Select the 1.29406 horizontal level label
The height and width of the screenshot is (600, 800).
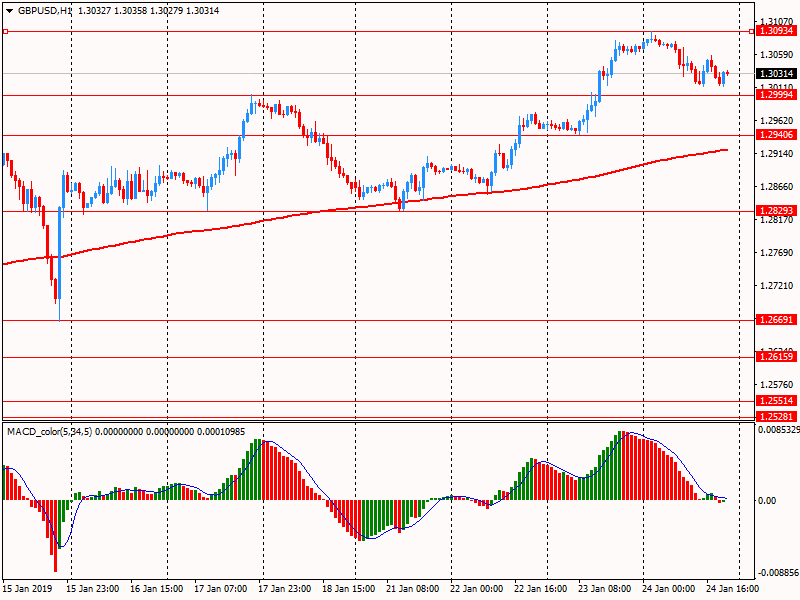(x=776, y=135)
